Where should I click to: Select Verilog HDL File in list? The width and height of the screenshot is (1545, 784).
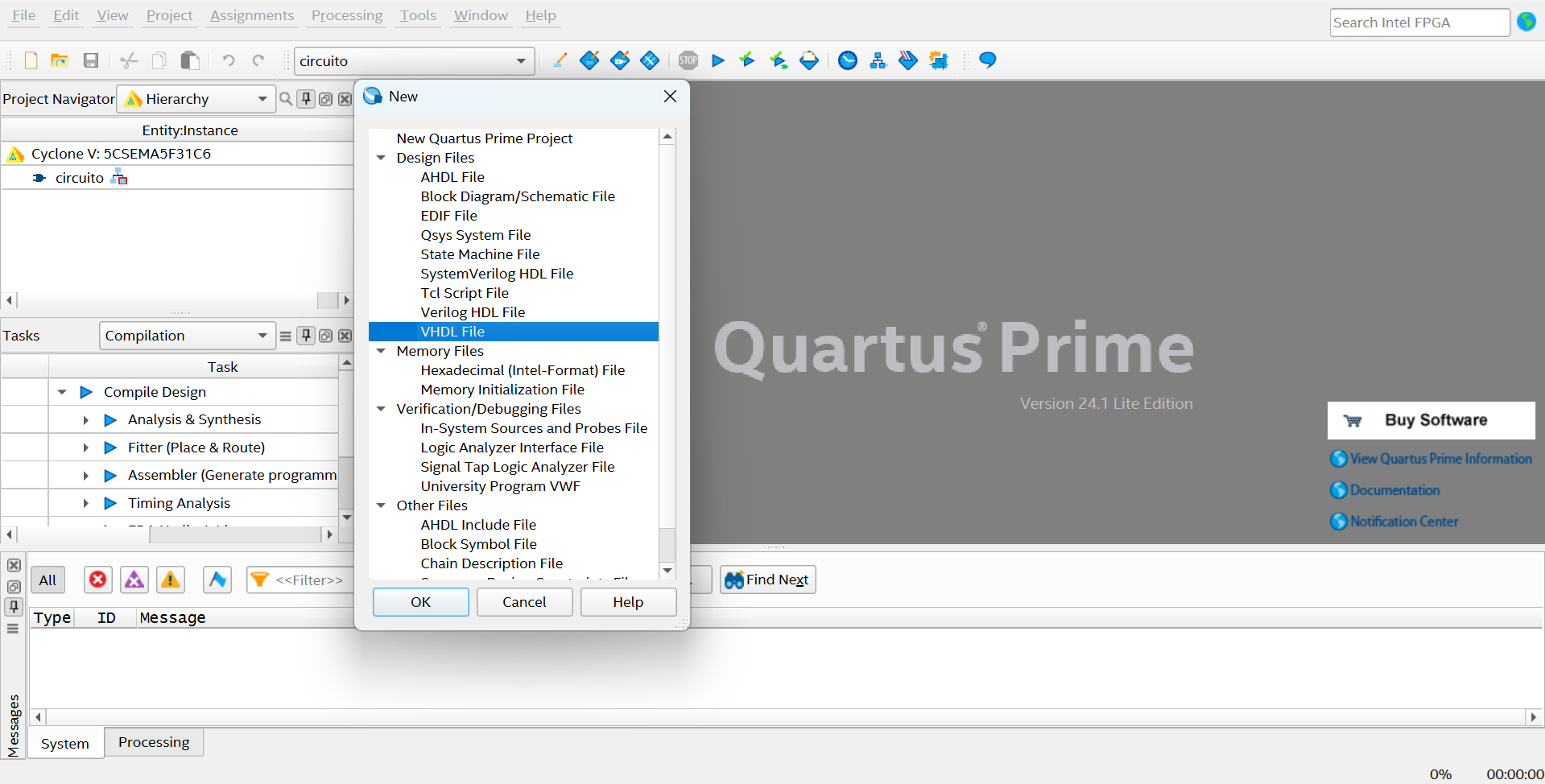coord(473,312)
